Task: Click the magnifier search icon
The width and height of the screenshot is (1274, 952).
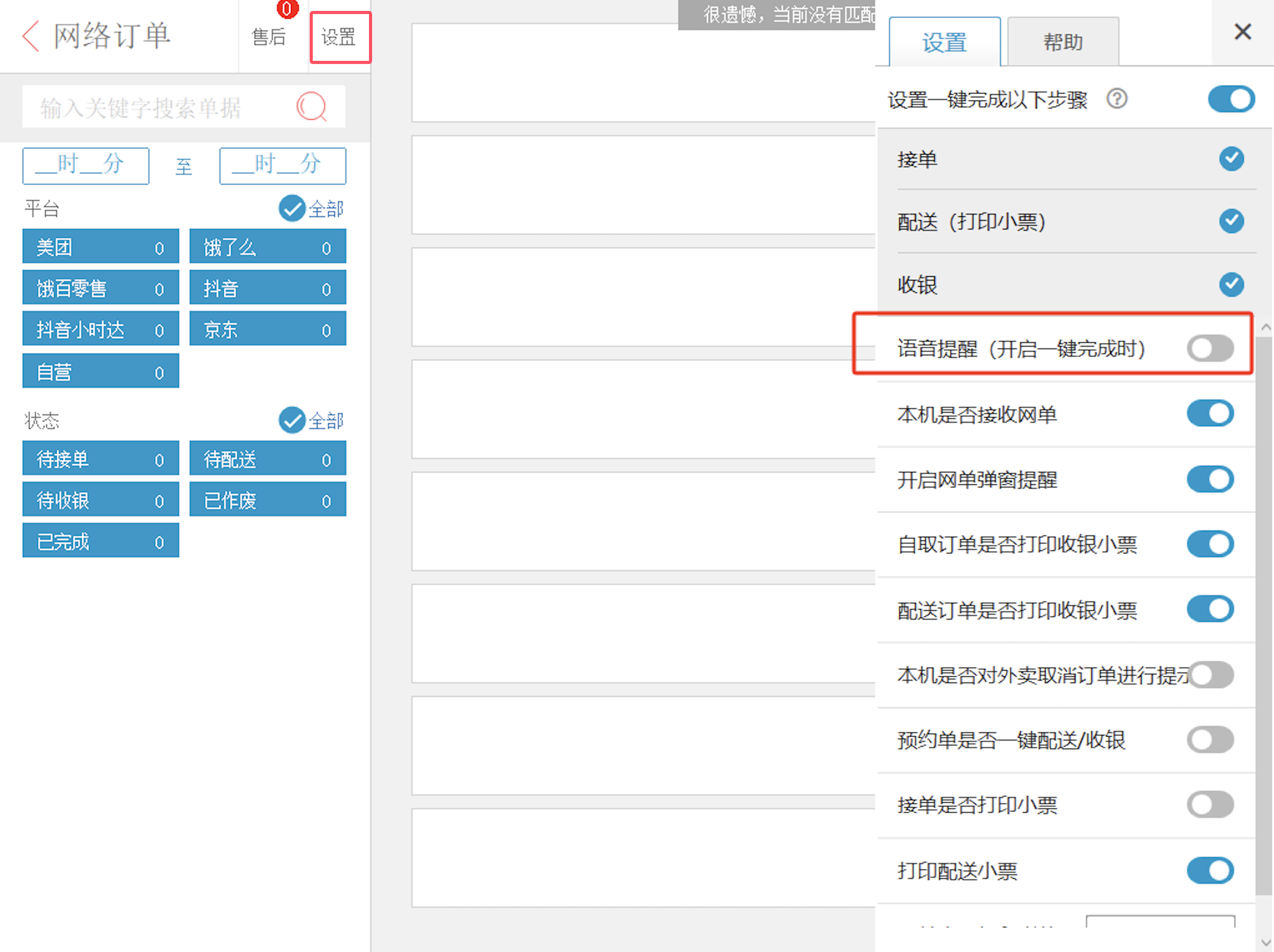Action: 312,107
